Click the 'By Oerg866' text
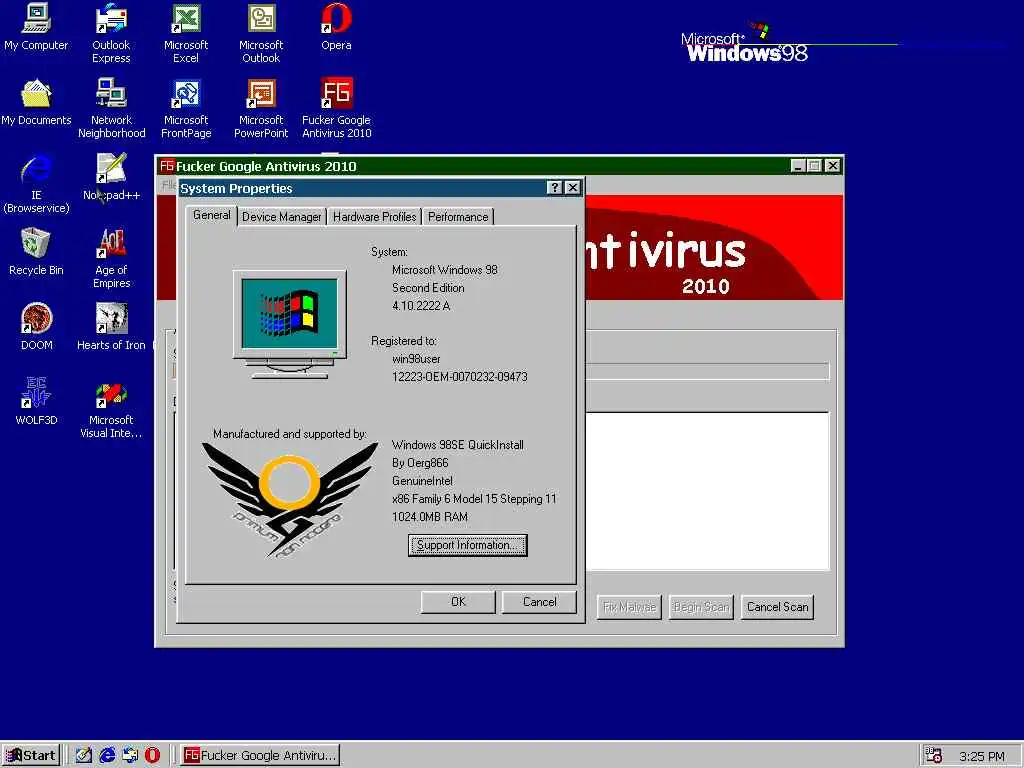 pos(420,463)
